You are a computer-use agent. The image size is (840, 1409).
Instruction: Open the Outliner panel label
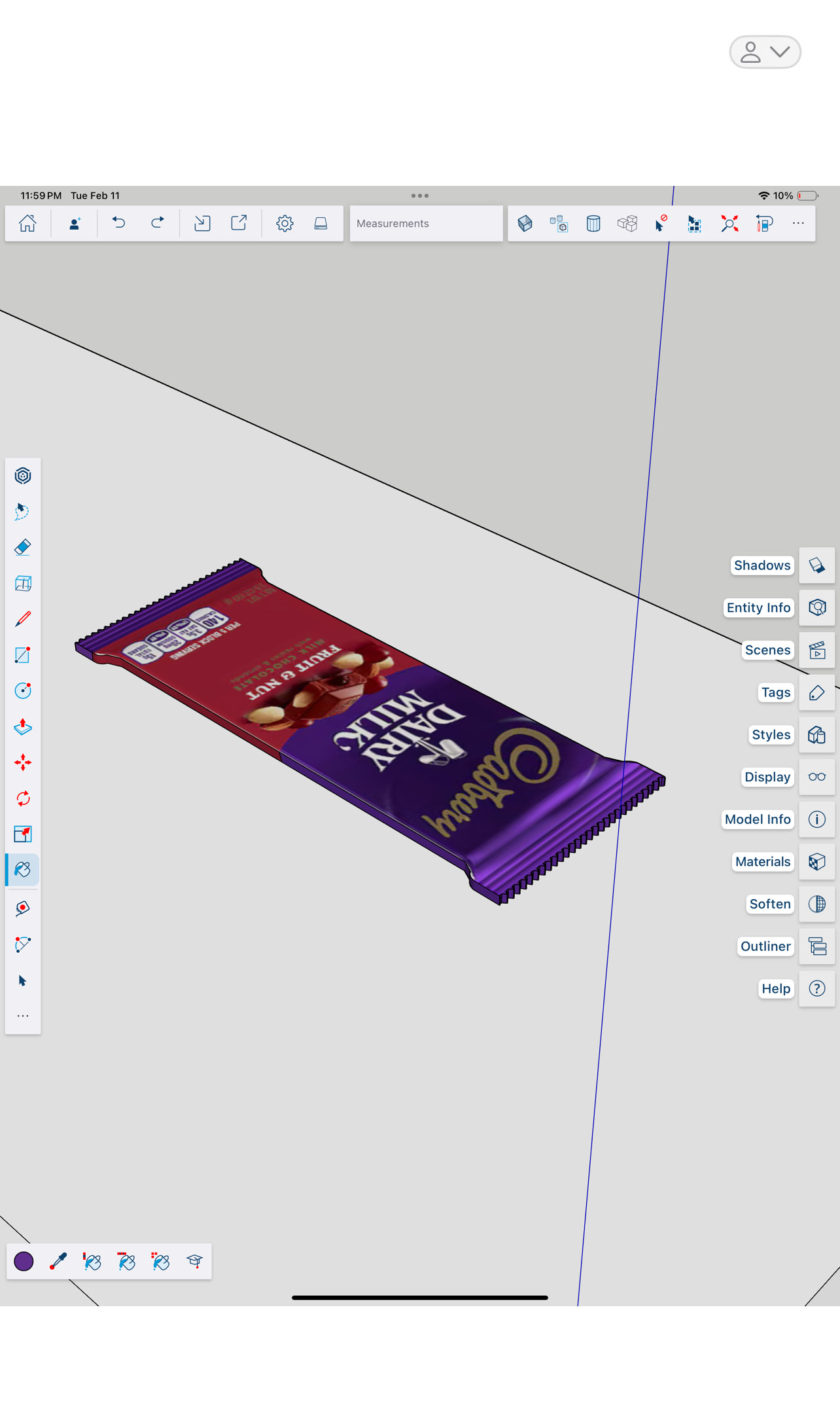[765, 946]
